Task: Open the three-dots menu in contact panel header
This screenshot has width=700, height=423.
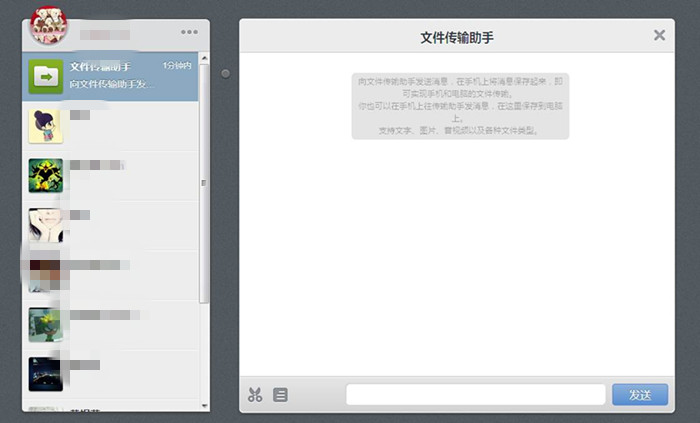Action: tap(189, 32)
